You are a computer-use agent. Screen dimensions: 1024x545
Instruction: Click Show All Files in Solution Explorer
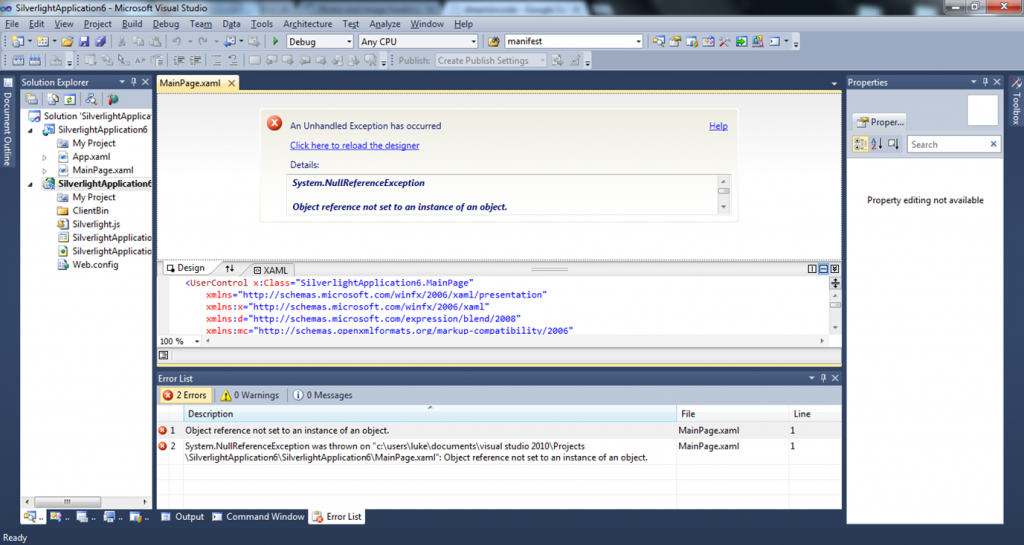53,99
